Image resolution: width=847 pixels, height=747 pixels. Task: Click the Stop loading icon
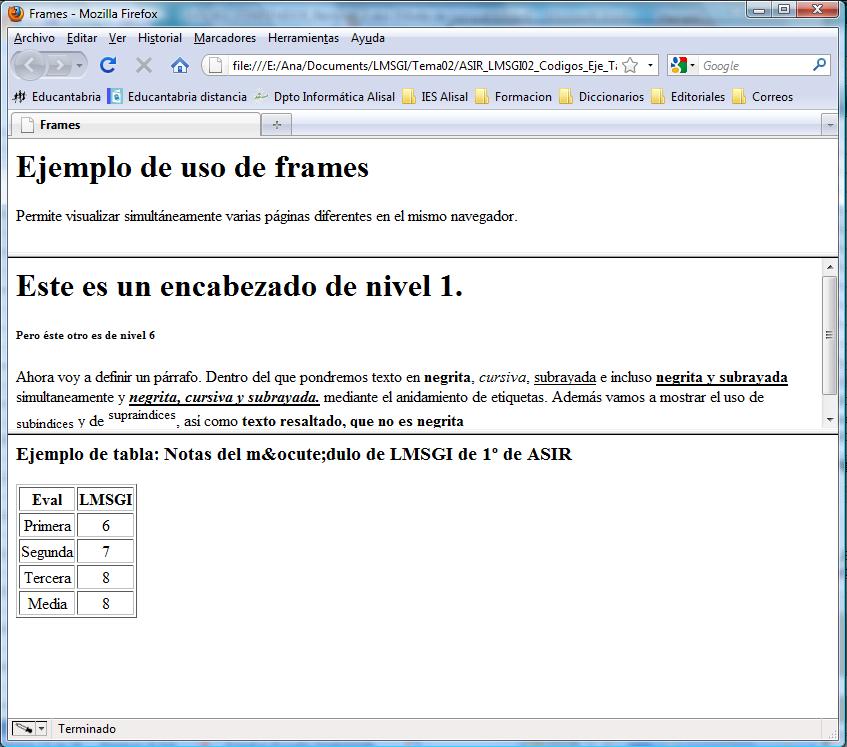[x=143, y=63]
